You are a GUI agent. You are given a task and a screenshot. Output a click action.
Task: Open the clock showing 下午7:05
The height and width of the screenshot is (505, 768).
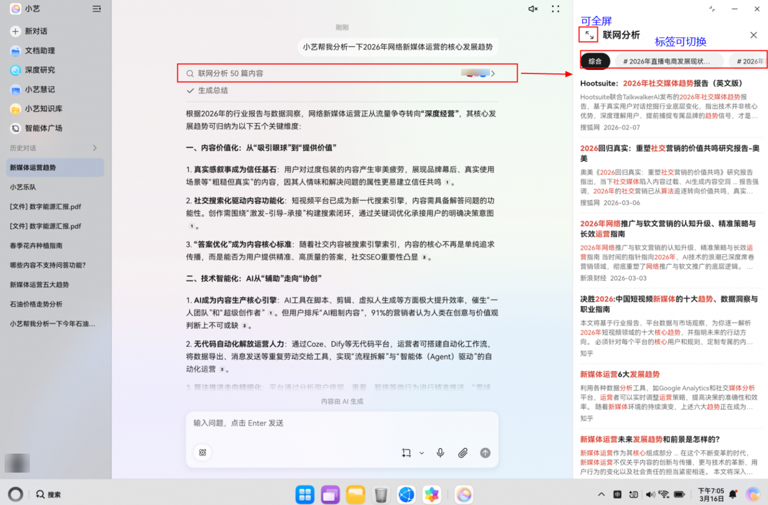tap(711, 494)
